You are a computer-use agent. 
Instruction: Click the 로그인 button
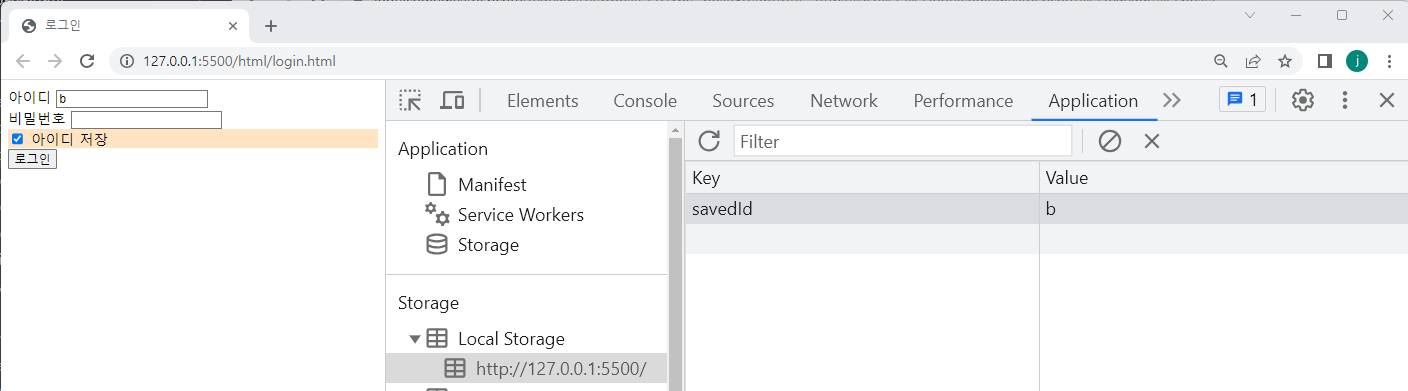point(33,159)
